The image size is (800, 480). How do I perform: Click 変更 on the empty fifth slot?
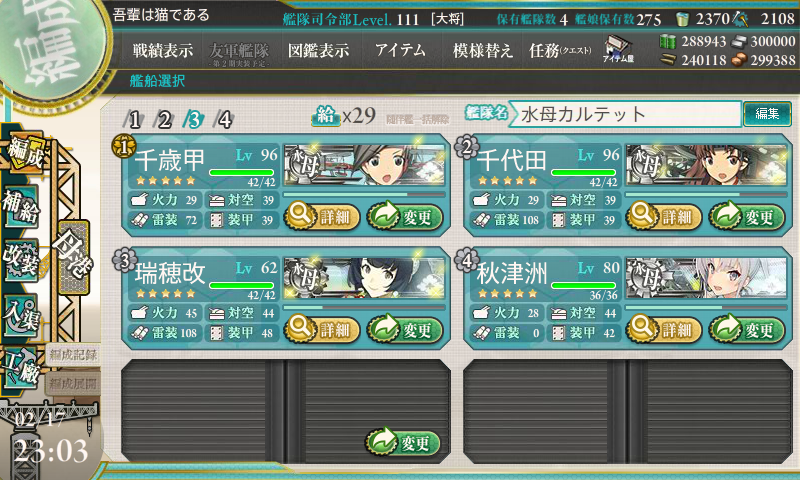pyautogui.click(x=404, y=442)
